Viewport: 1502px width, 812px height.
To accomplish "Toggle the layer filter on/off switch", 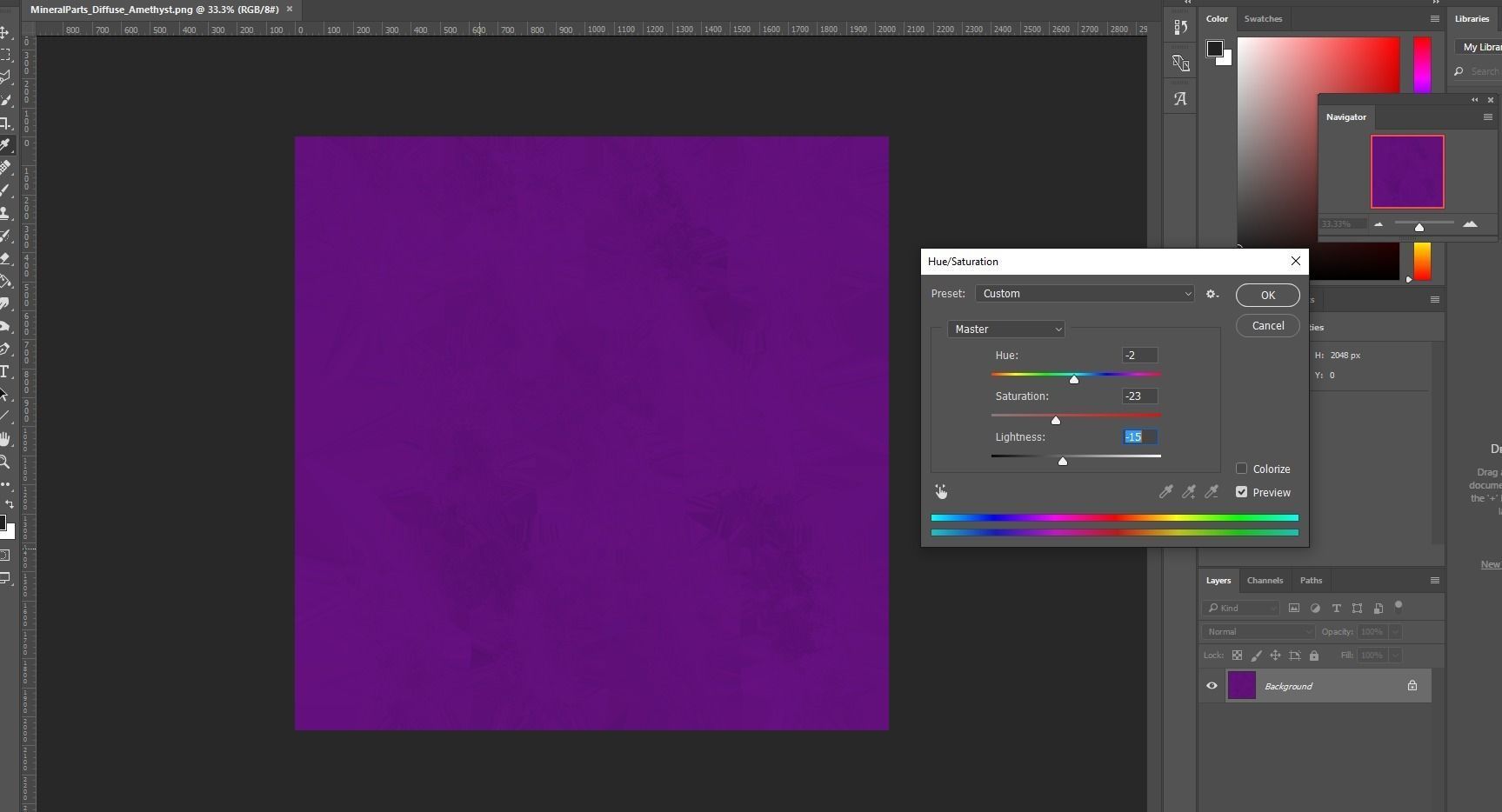I will coord(1399,606).
